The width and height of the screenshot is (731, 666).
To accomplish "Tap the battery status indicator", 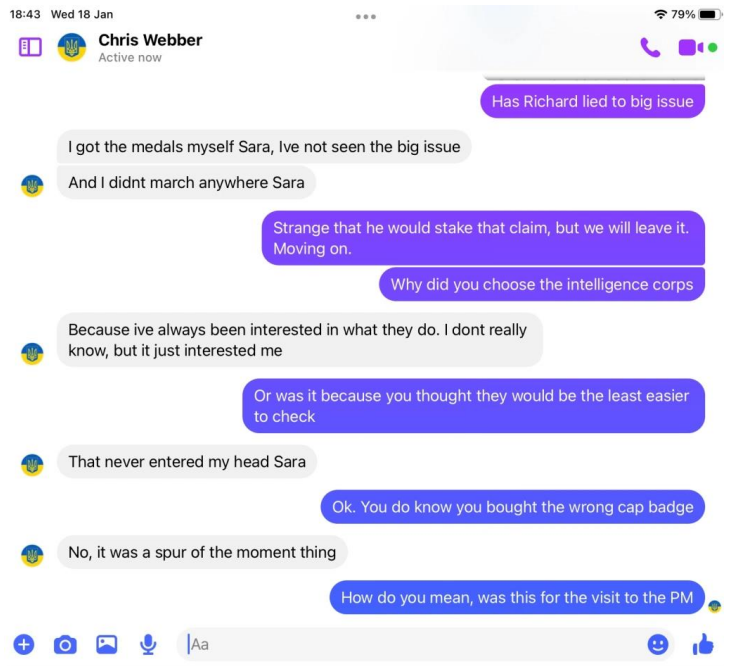I will click(710, 14).
